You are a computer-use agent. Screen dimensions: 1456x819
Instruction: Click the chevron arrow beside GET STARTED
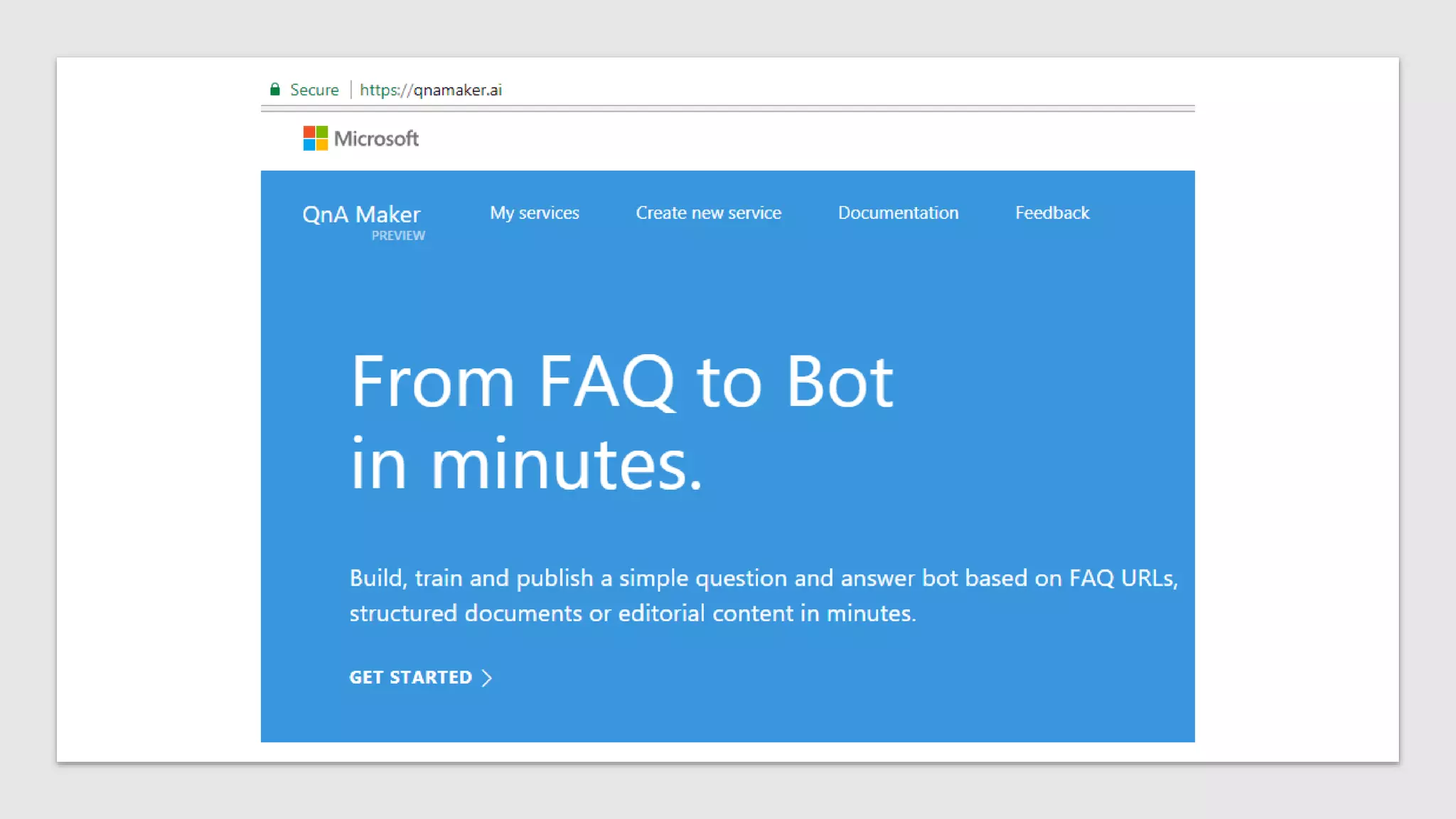pyautogui.click(x=487, y=678)
